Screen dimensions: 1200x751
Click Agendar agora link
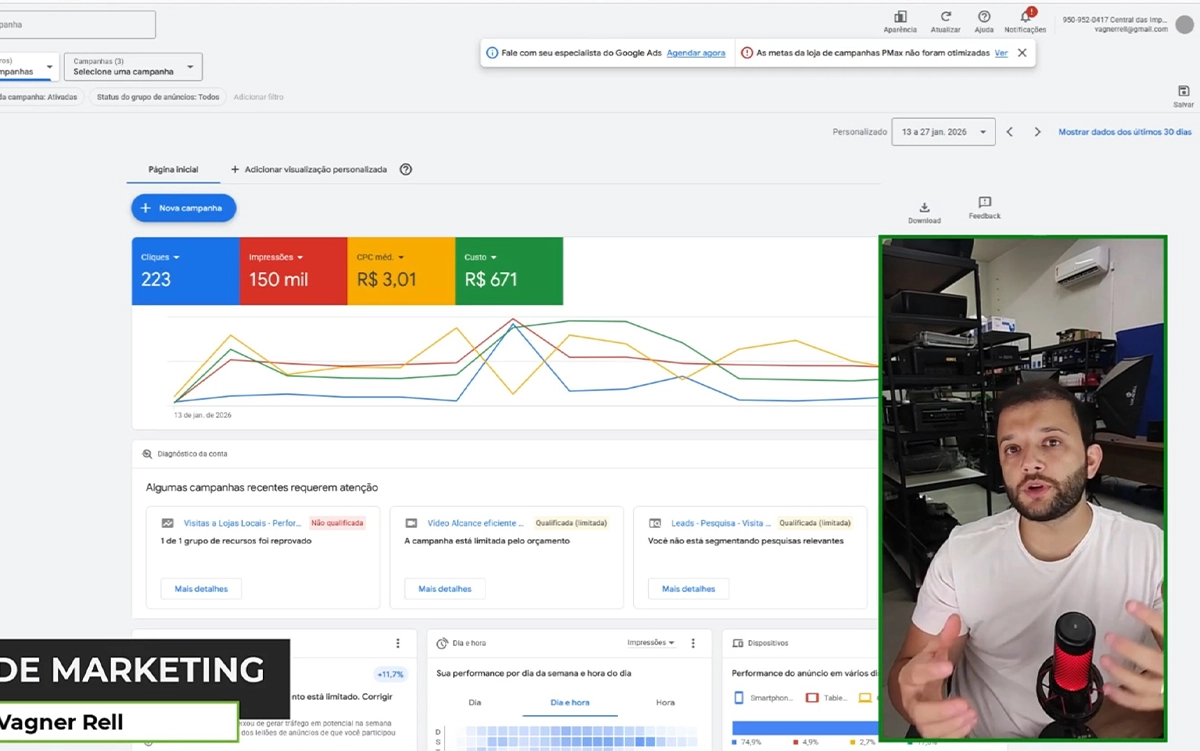coord(696,53)
